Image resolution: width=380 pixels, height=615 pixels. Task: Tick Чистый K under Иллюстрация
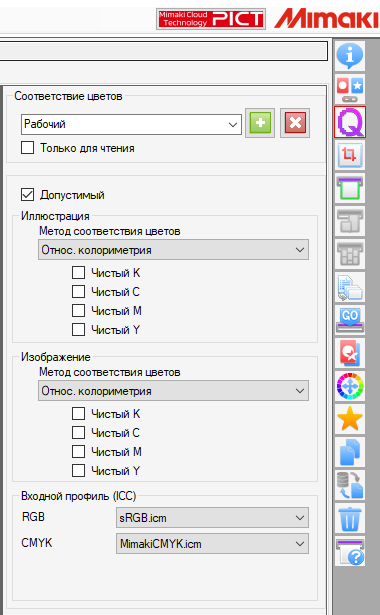click(78, 273)
